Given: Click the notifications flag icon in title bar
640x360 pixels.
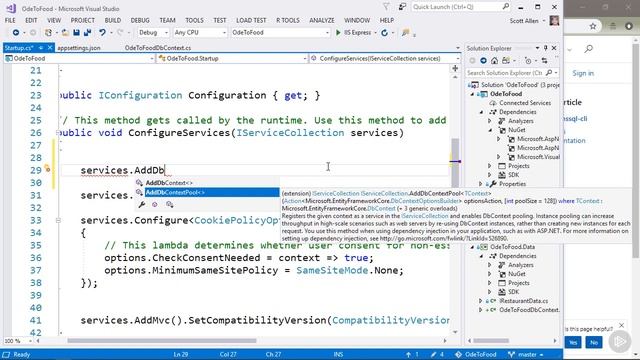Looking at the screenshot, I should tap(386, 7).
